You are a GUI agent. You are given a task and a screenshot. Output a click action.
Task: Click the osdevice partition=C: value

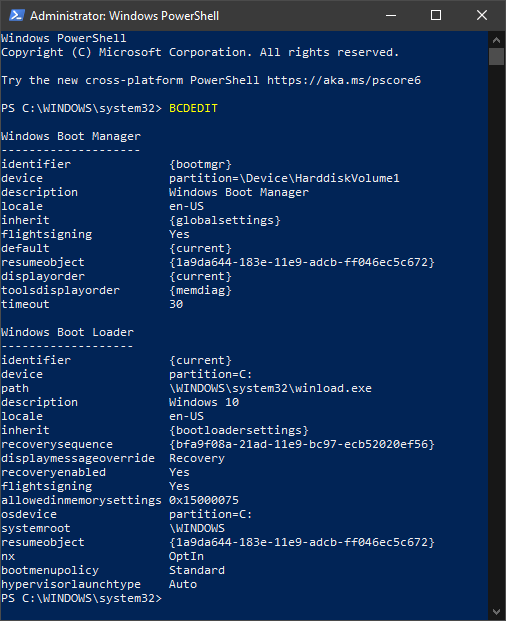pyautogui.click(x=211, y=514)
